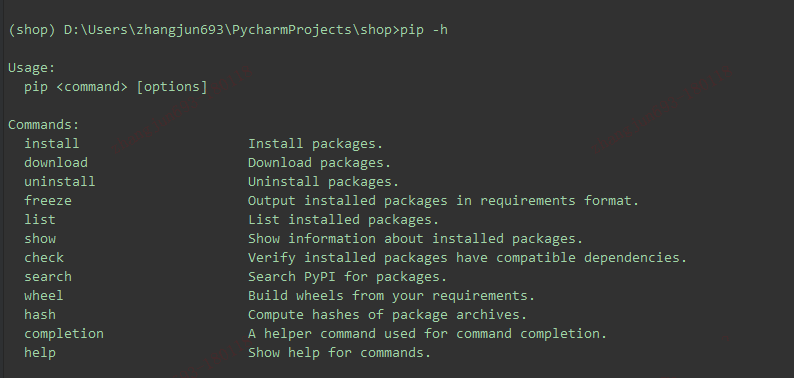This screenshot has height=378, width=794.
Task: Click the 'pip -h' command text
Action: (424, 30)
